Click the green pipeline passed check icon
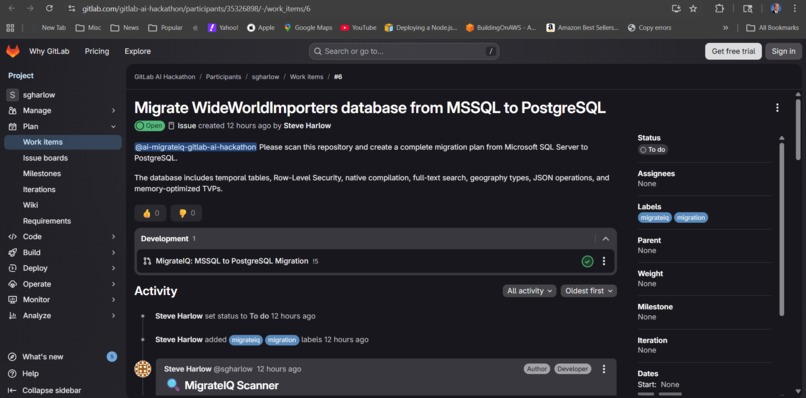The height and width of the screenshot is (398, 806). click(587, 261)
